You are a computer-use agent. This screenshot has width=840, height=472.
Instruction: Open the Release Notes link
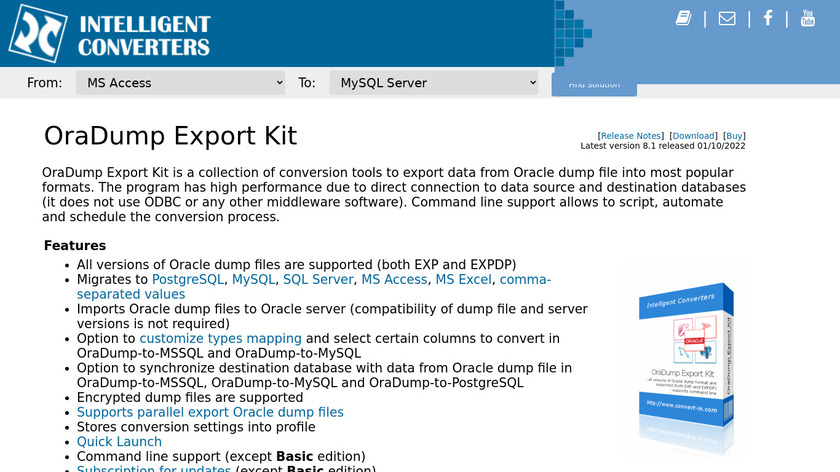pos(631,136)
